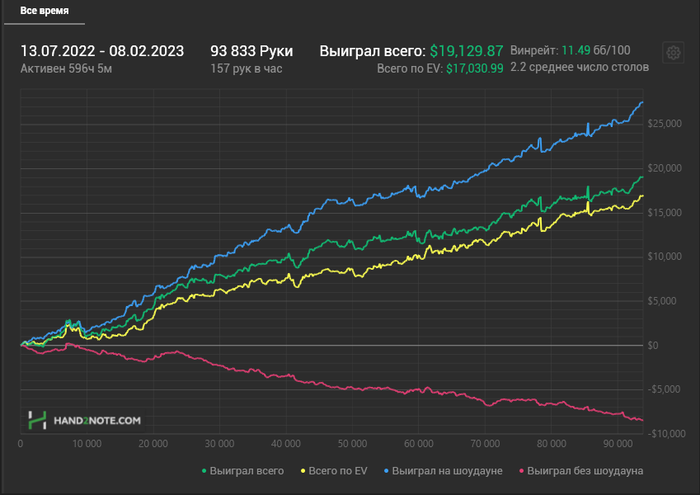Image resolution: width=700 pixels, height=495 pixels.
Task: Open the graph settings gear icon
Action: click(x=673, y=53)
